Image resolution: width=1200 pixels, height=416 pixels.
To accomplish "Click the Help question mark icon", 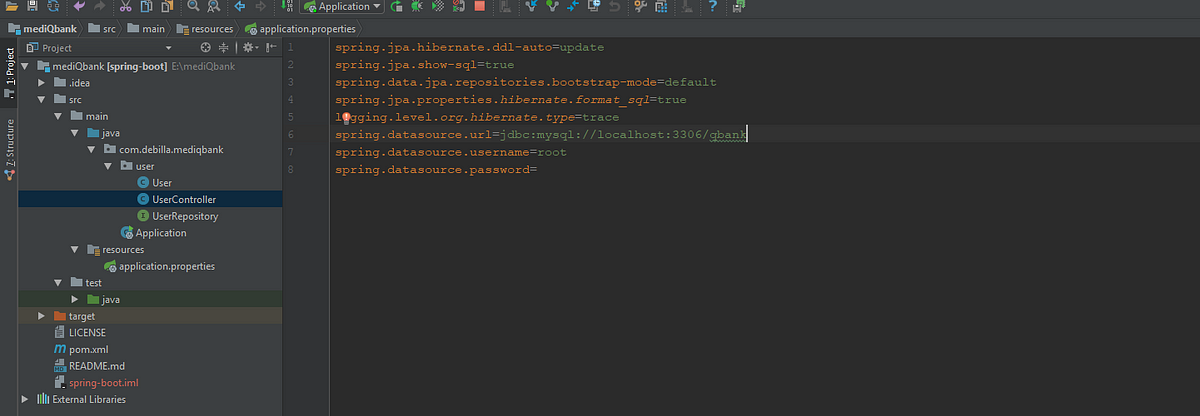I will (x=713, y=7).
